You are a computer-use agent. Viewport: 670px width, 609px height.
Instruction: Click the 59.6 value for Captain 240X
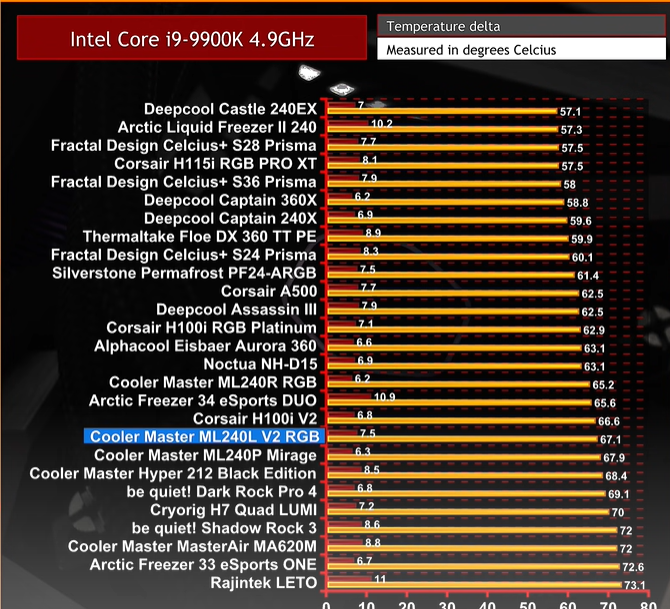pyautogui.click(x=581, y=221)
